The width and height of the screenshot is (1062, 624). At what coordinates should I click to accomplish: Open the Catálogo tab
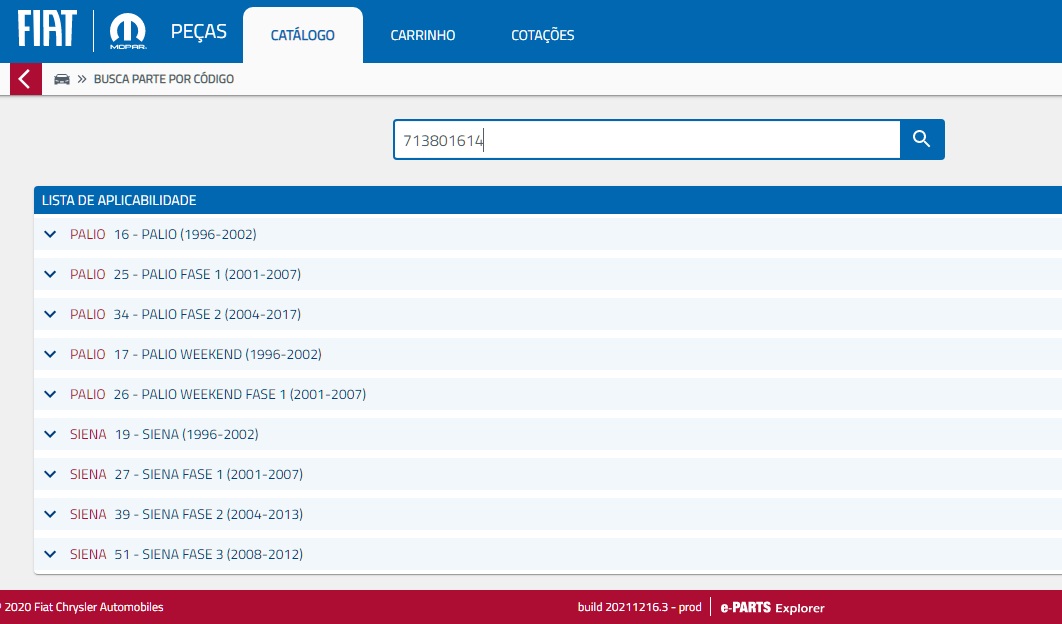pyautogui.click(x=302, y=35)
